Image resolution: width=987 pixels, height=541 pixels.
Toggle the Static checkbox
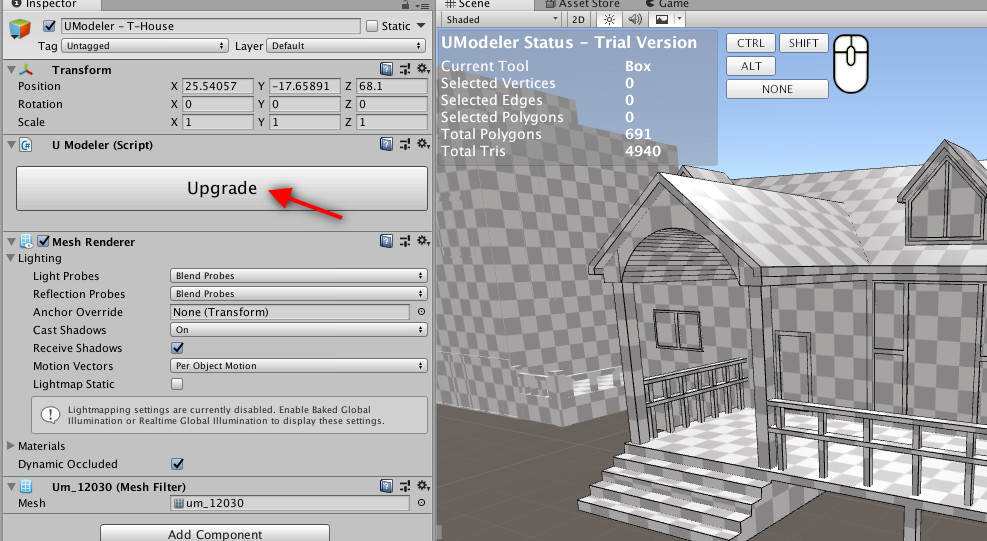[x=372, y=26]
